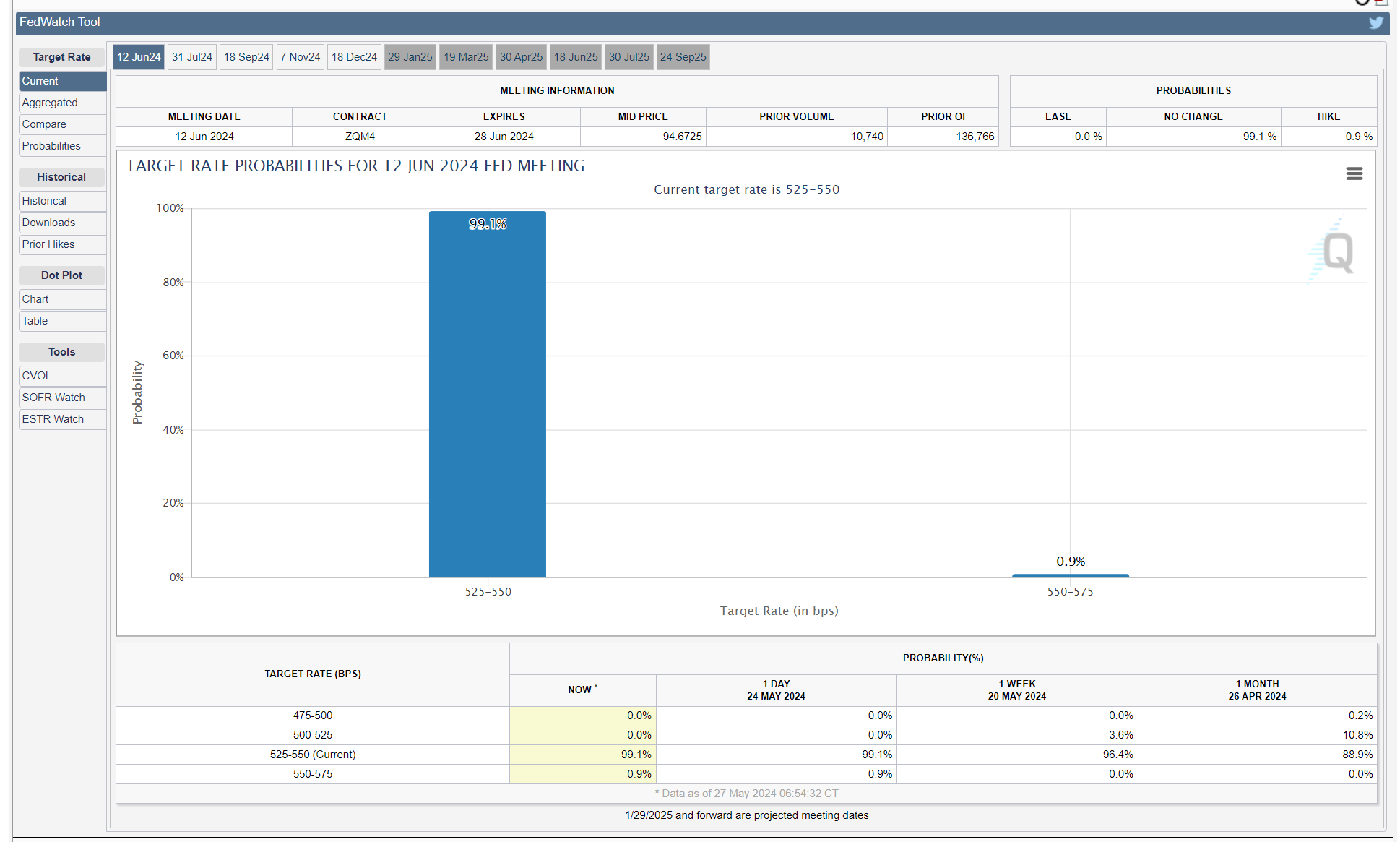Switch to the 18 Sep24 meeting tab
Viewport: 1400px width, 842px height.
pyautogui.click(x=246, y=57)
